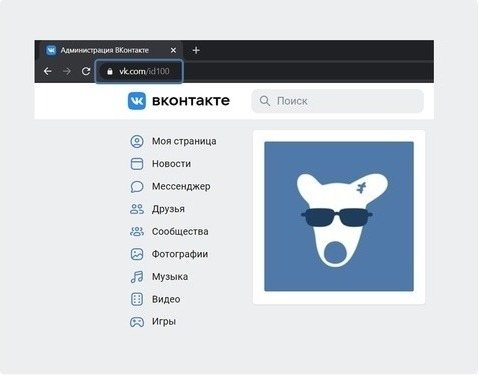Click the Видео film icon
Screen dimensions: 479x375
click(137, 299)
